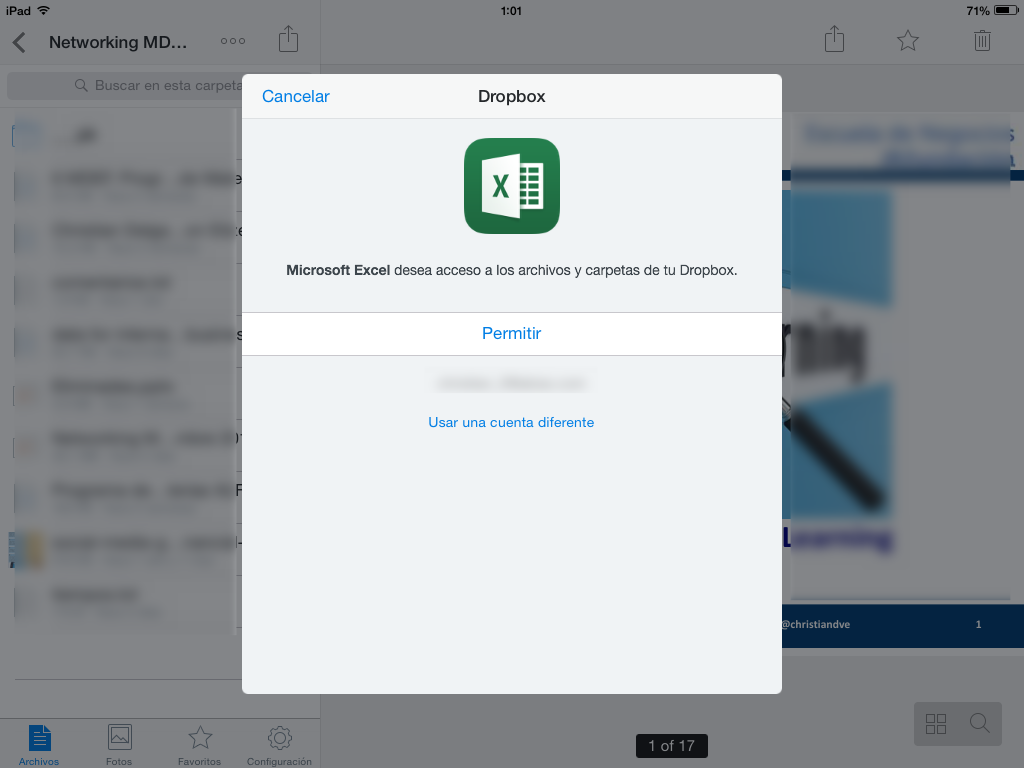1024x768 pixels.
Task: Go back using the left arrow
Action: (19, 42)
